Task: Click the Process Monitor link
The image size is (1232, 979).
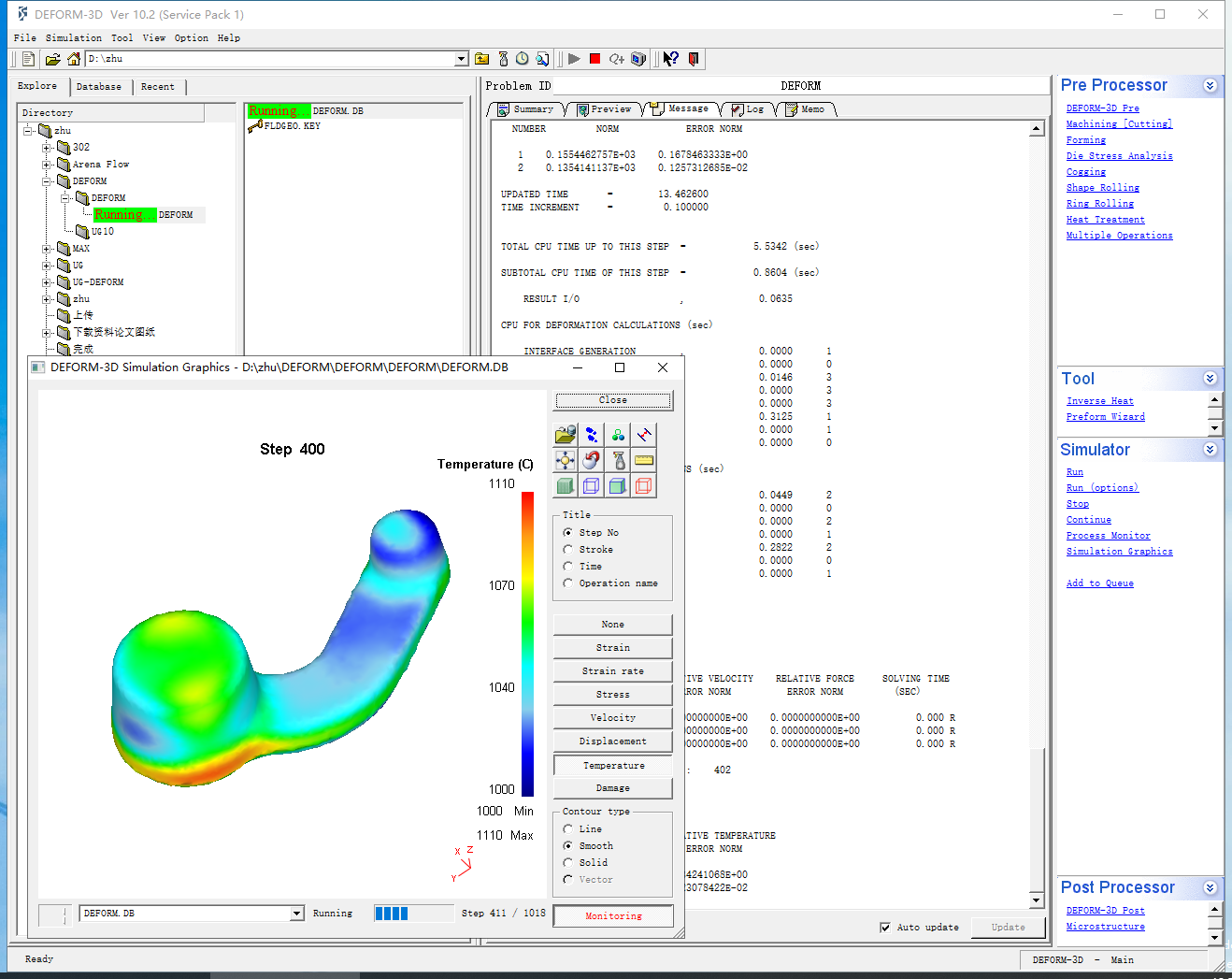Action: point(1108,536)
